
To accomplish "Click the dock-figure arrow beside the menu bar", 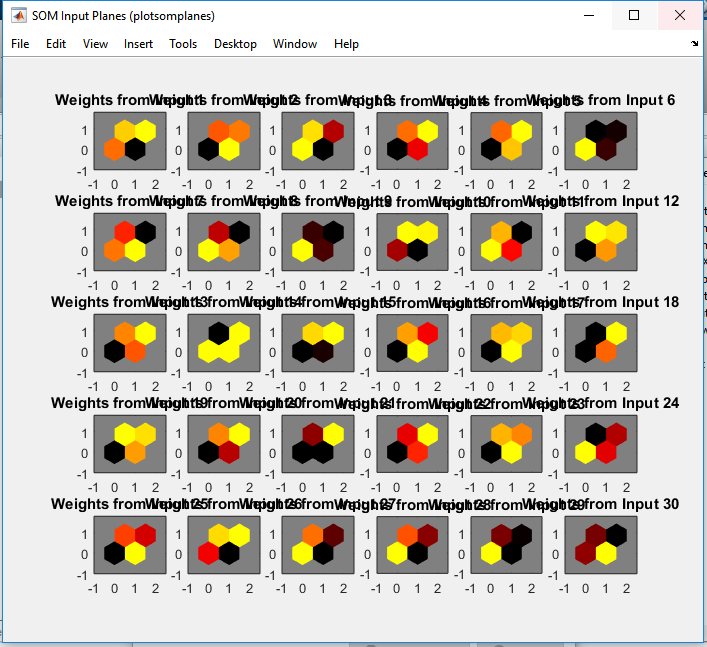I will point(694,44).
